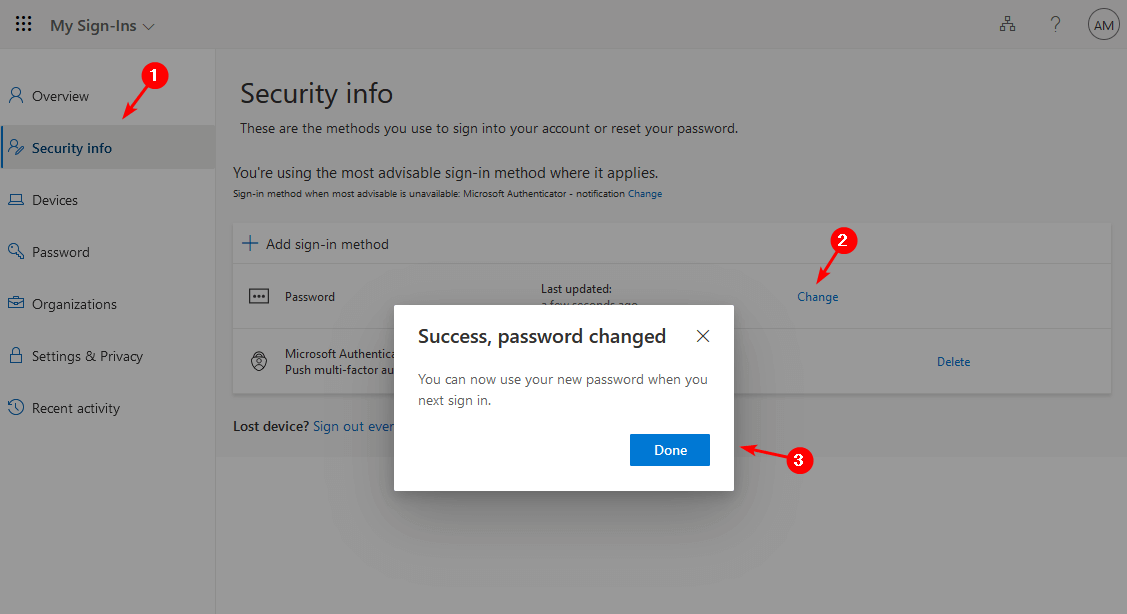Close the Success password changed dialog

(x=703, y=336)
